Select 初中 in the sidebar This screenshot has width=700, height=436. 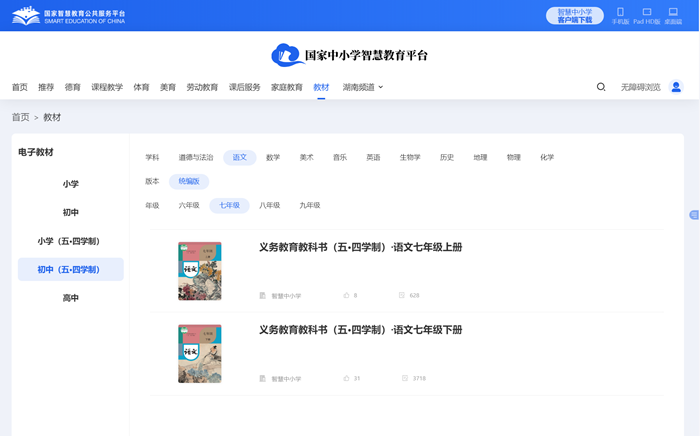click(x=71, y=212)
